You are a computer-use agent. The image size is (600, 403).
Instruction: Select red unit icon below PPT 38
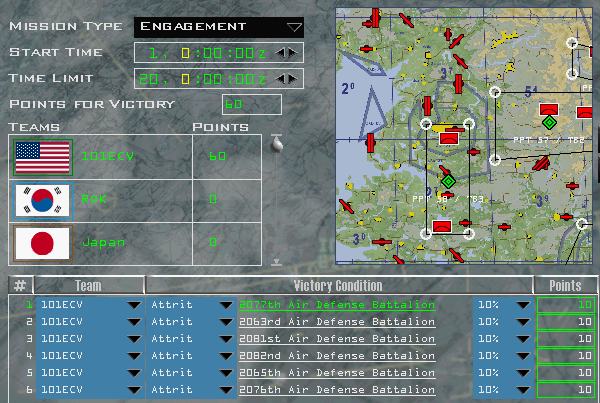tap(444, 226)
